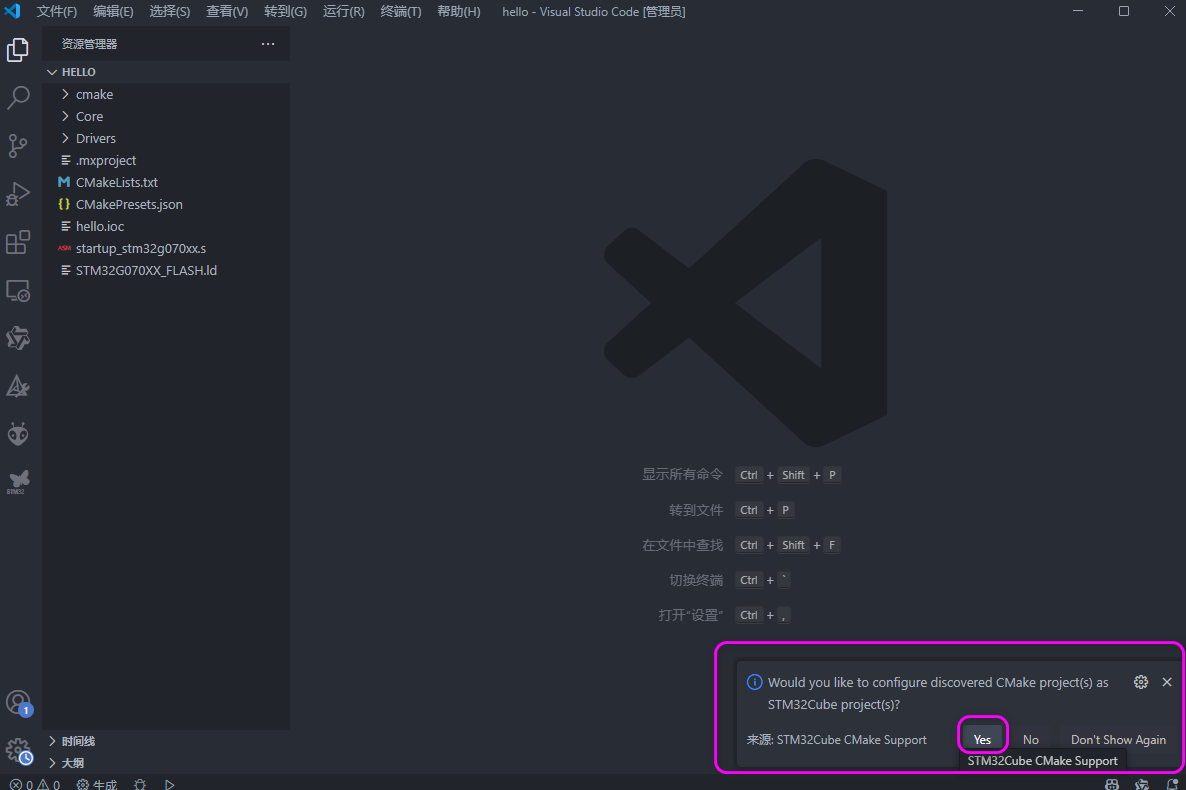Viewport: 1186px width, 790px height.
Task: Open the 查看(V) menu
Action: [x=227, y=11]
